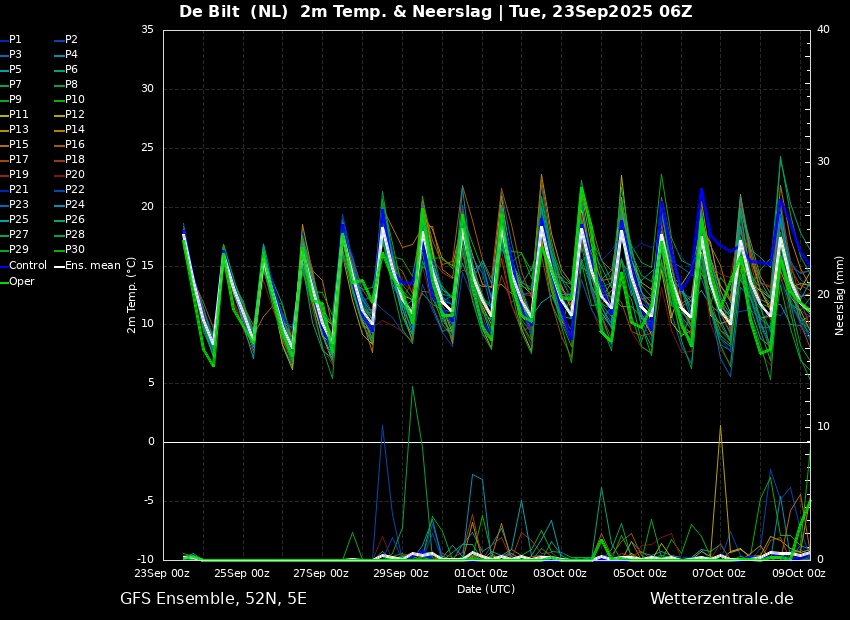
Task: Click the P10 legend entry
Action: point(74,100)
